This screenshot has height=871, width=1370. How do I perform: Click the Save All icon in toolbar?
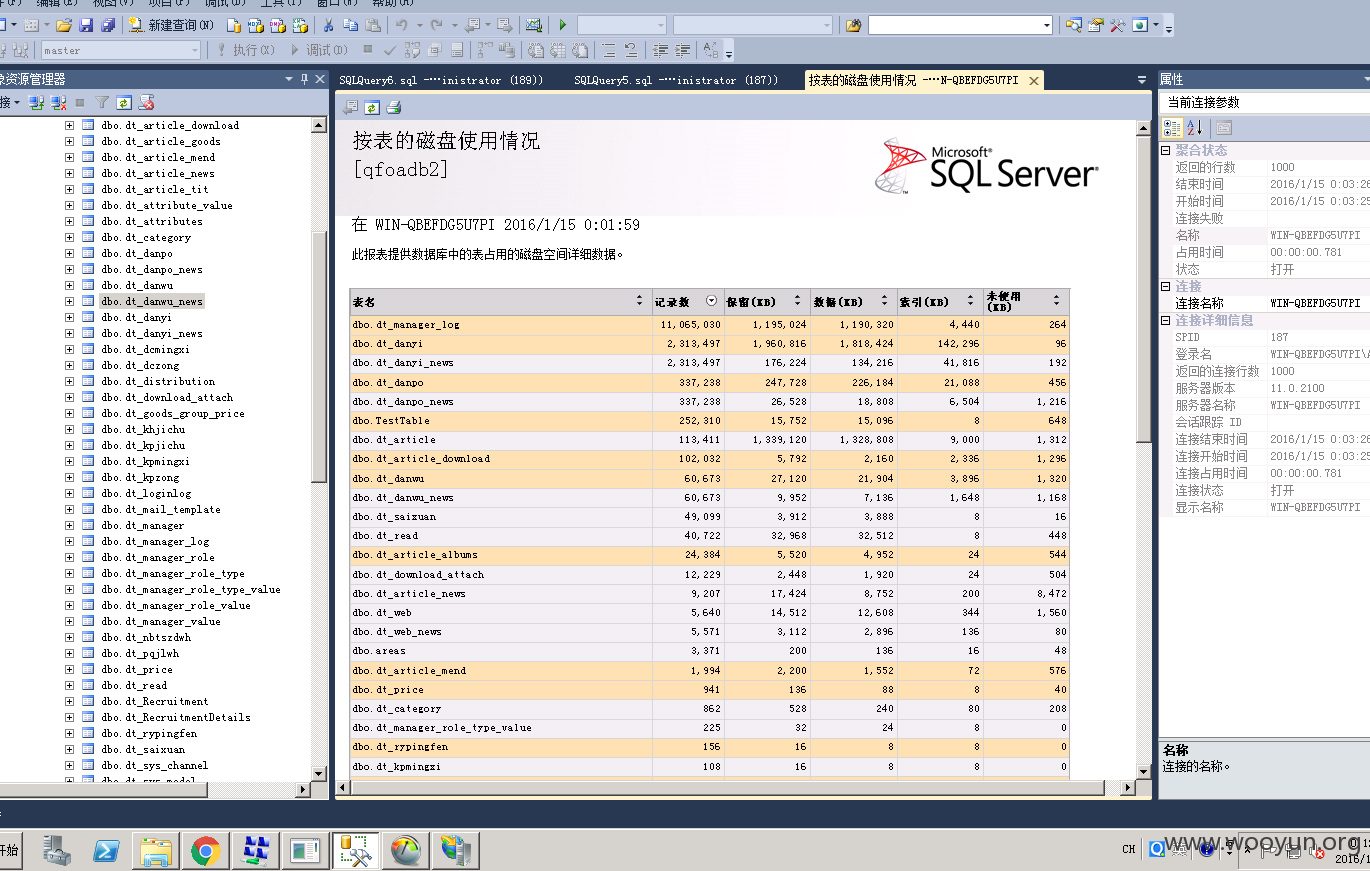click(108, 25)
